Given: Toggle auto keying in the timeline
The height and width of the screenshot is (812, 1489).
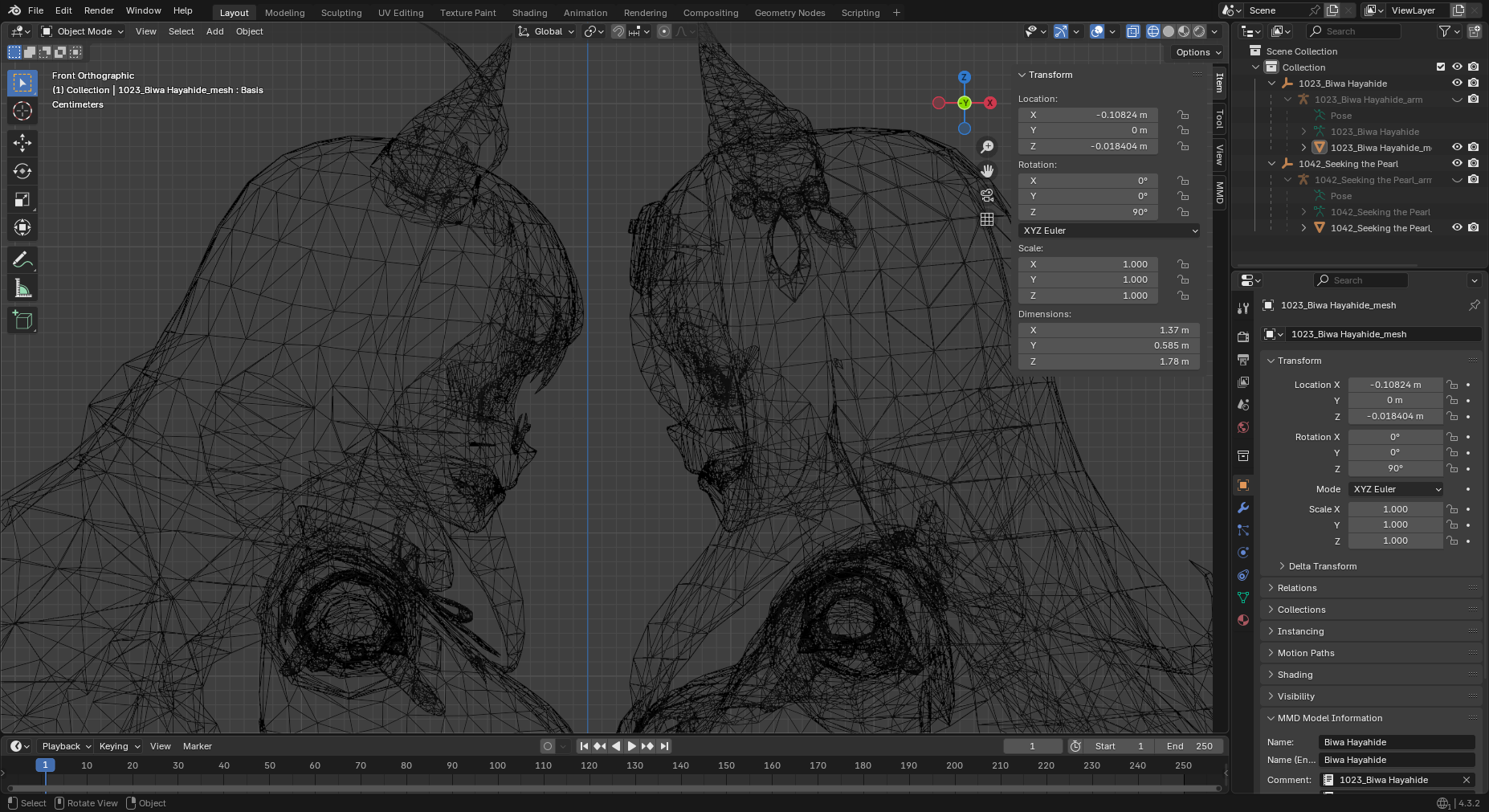Looking at the screenshot, I should (x=548, y=746).
